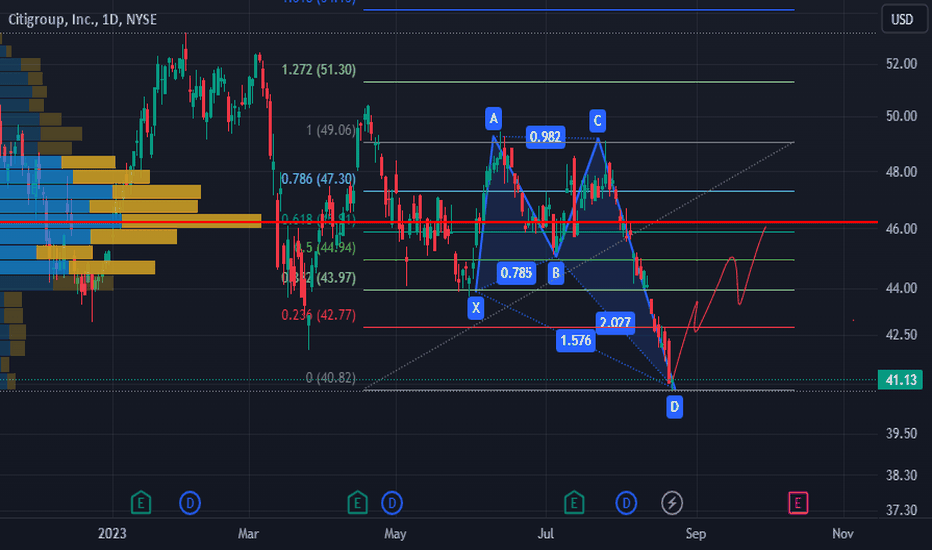The height and width of the screenshot is (550, 932).
Task: Select the red horizontal line near 46.00
Action: pyautogui.click(x=439, y=222)
